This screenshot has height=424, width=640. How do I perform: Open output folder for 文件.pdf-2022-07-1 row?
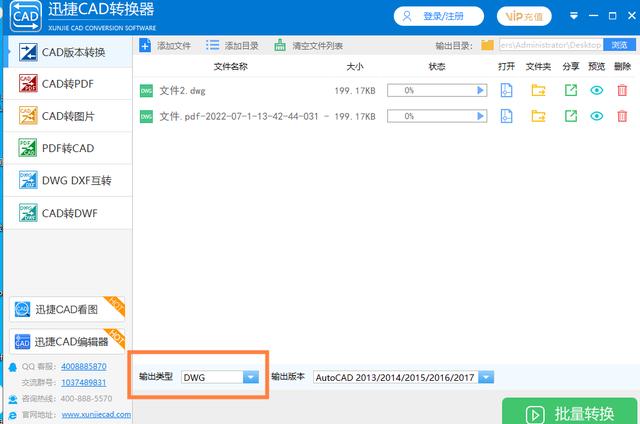click(538, 116)
